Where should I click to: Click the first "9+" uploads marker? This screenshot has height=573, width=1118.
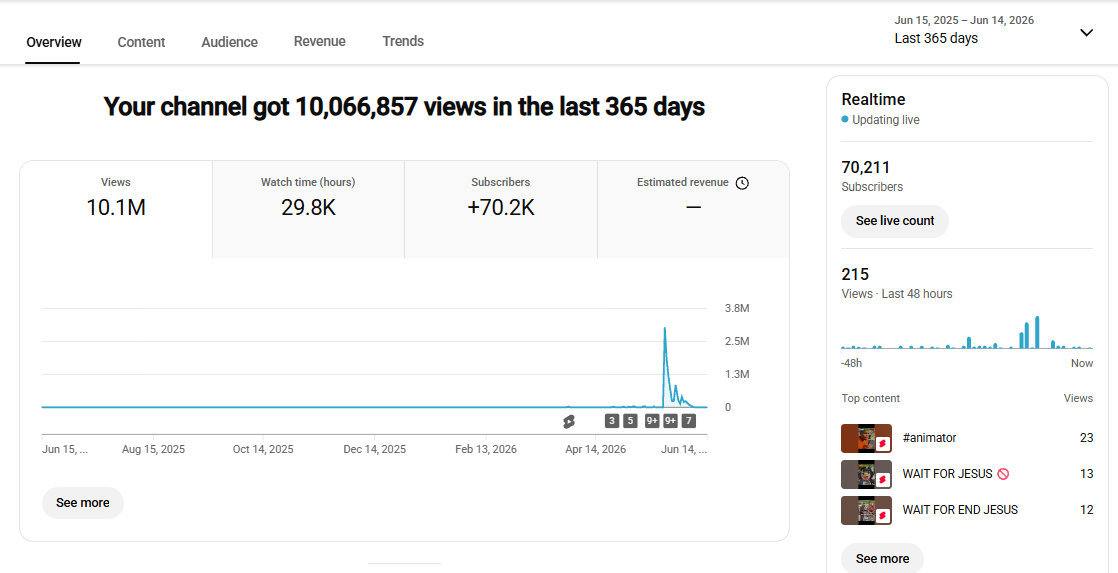(x=652, y=421)
